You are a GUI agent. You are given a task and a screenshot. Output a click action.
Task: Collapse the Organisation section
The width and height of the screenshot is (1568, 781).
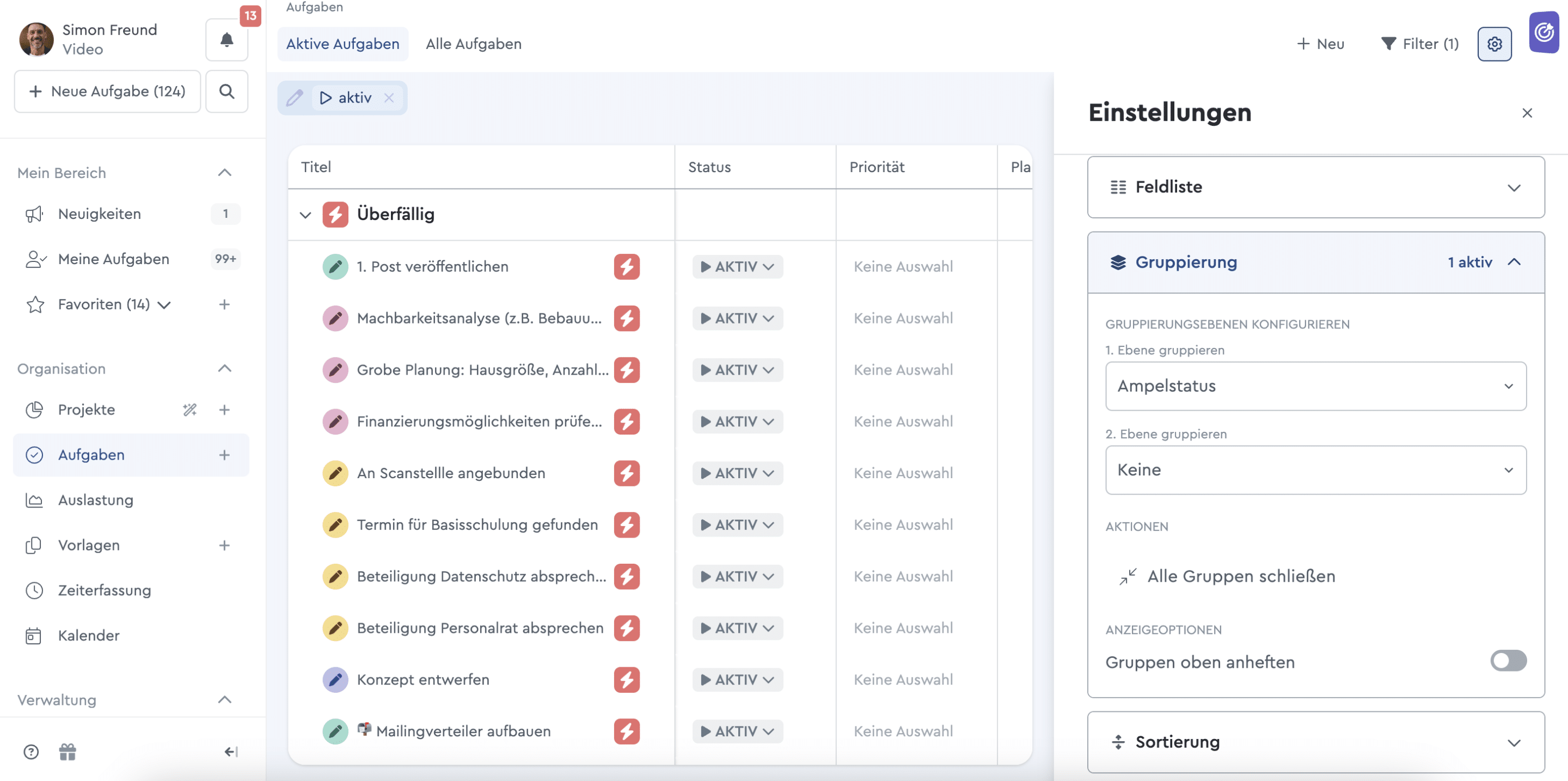(x=225, y=368)
